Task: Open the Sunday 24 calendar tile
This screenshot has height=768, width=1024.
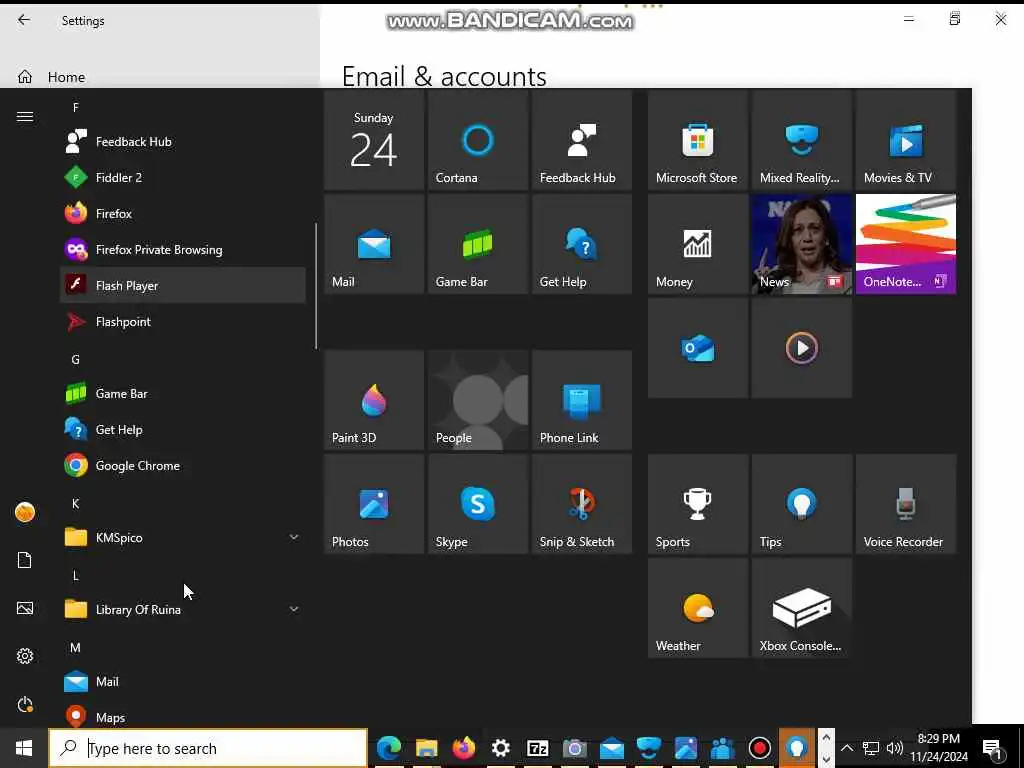Action: pos(374,140)
